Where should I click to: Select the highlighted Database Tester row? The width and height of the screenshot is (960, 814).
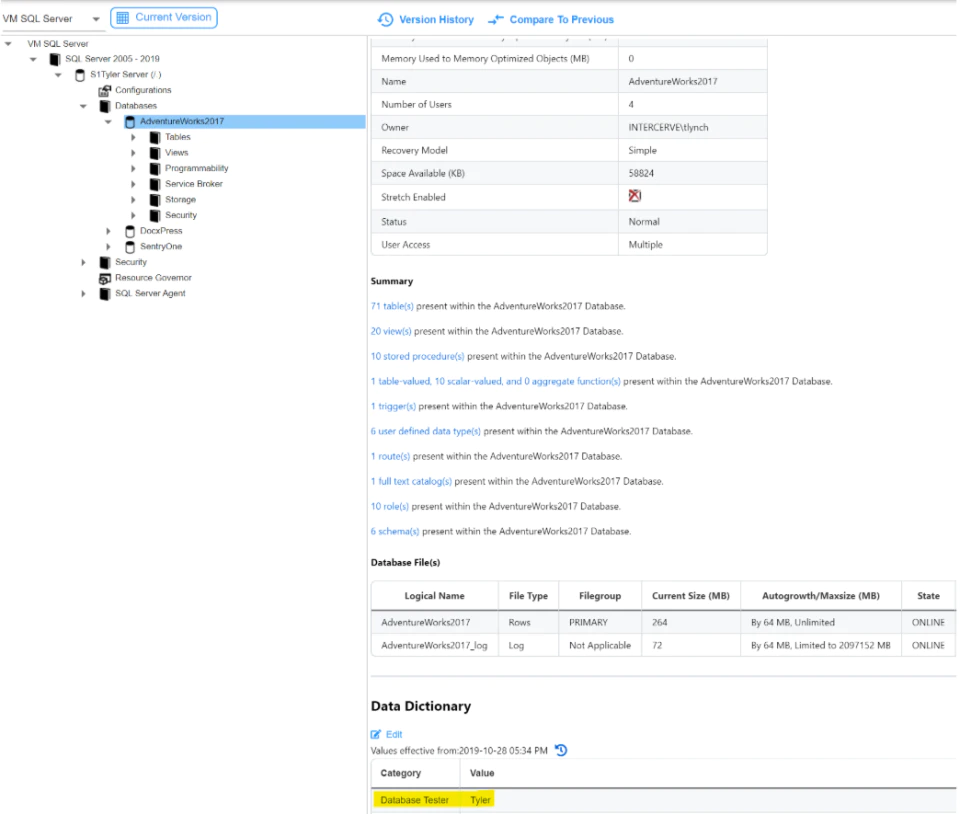663,801
